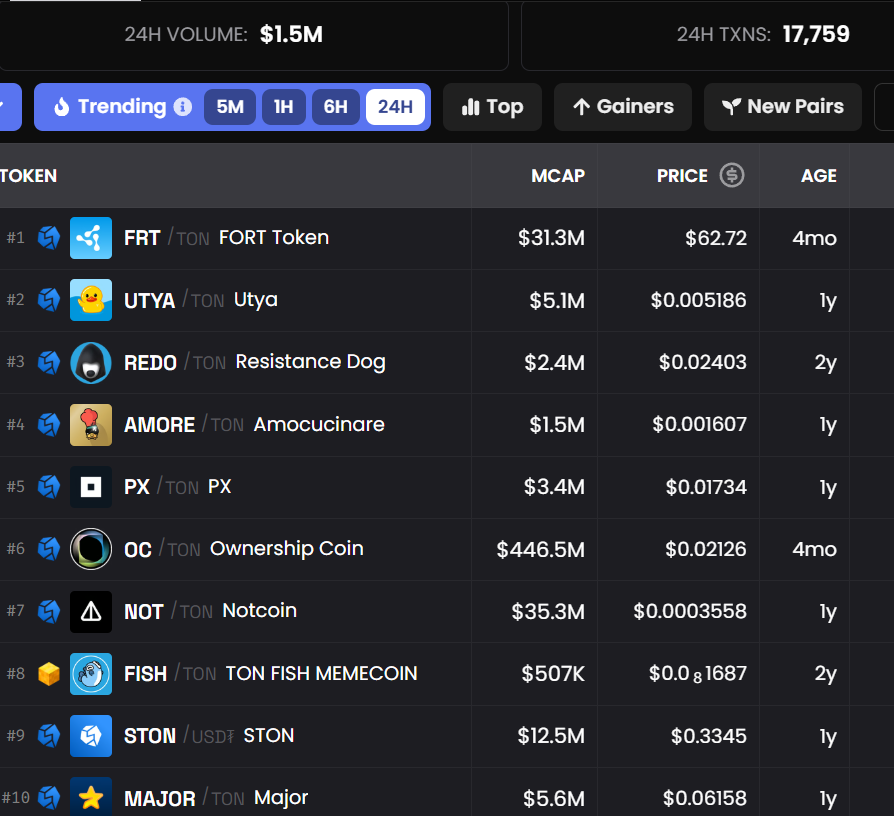894x816 pixels.
Task: Open the Ownership Coin pair link
Action: coord(286,549)
